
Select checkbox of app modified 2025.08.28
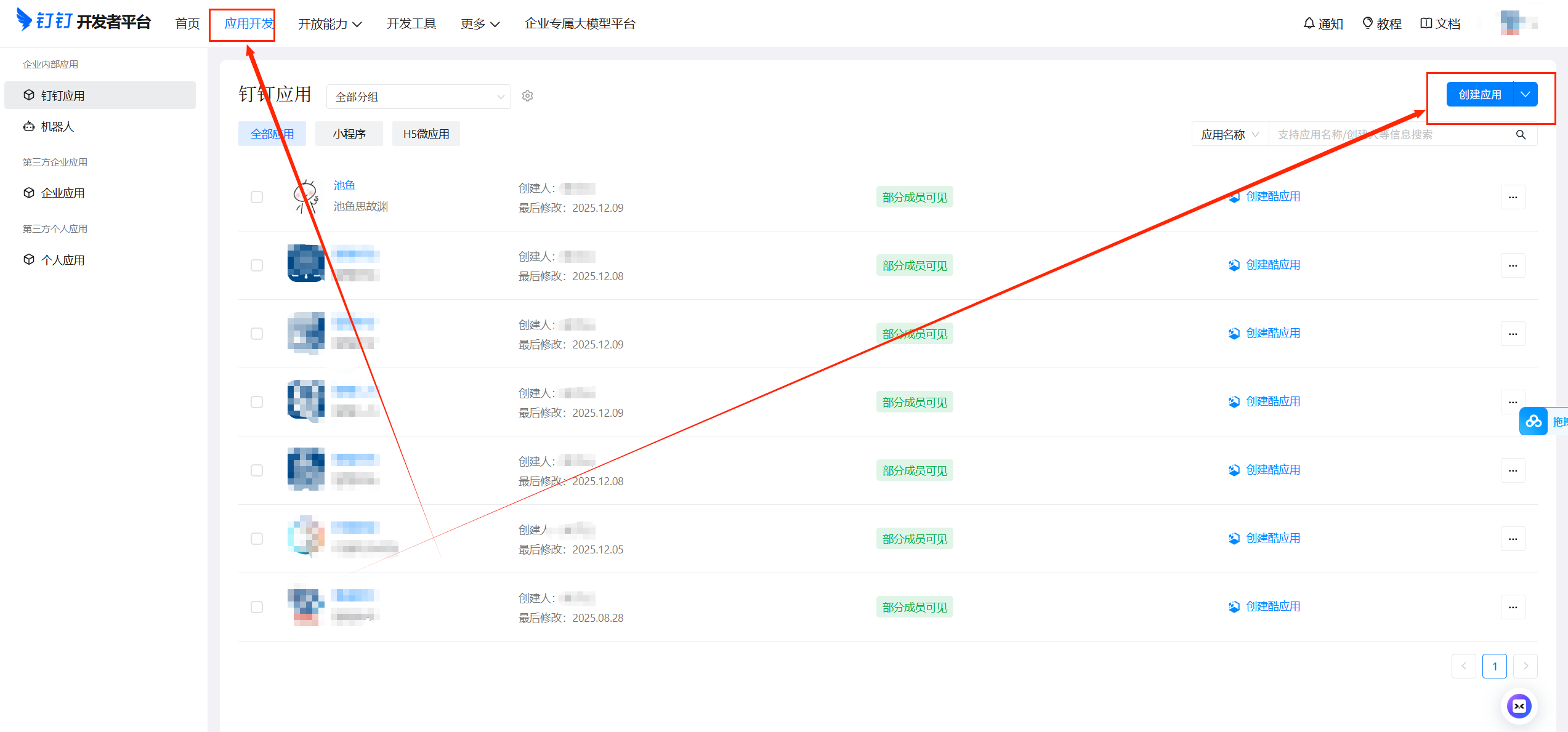[257, 607]
